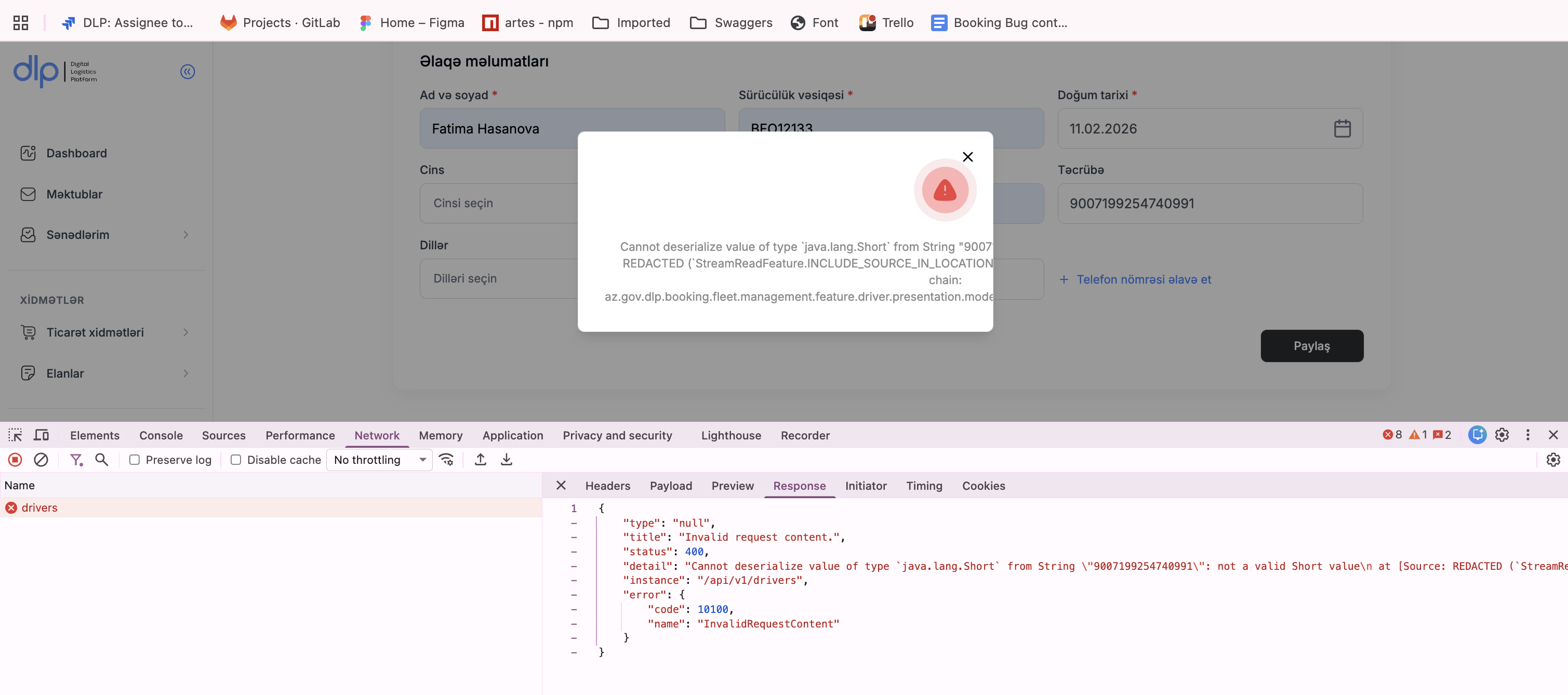Show the 8 errors counter

[1392, 435]
